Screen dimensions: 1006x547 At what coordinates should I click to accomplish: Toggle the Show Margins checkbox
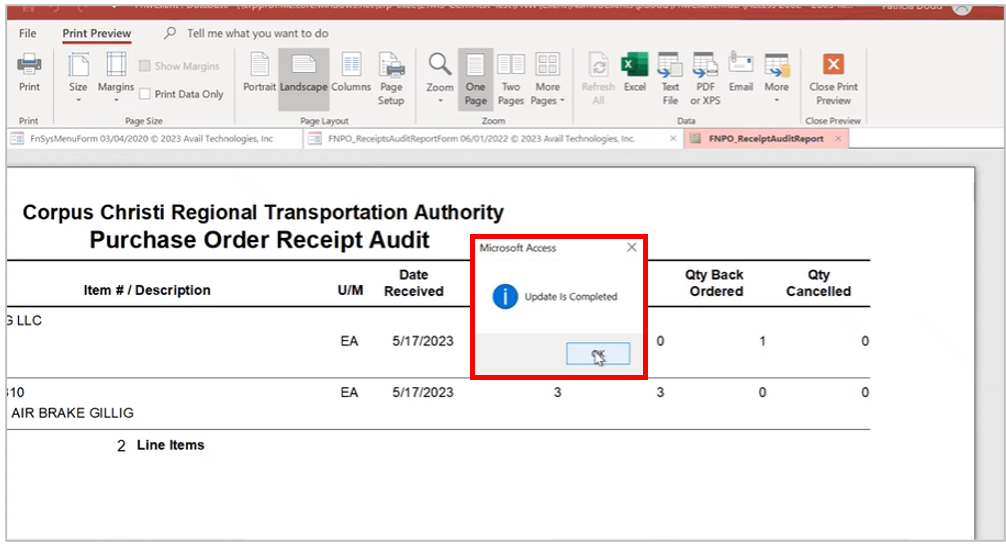tap(146, 66)
